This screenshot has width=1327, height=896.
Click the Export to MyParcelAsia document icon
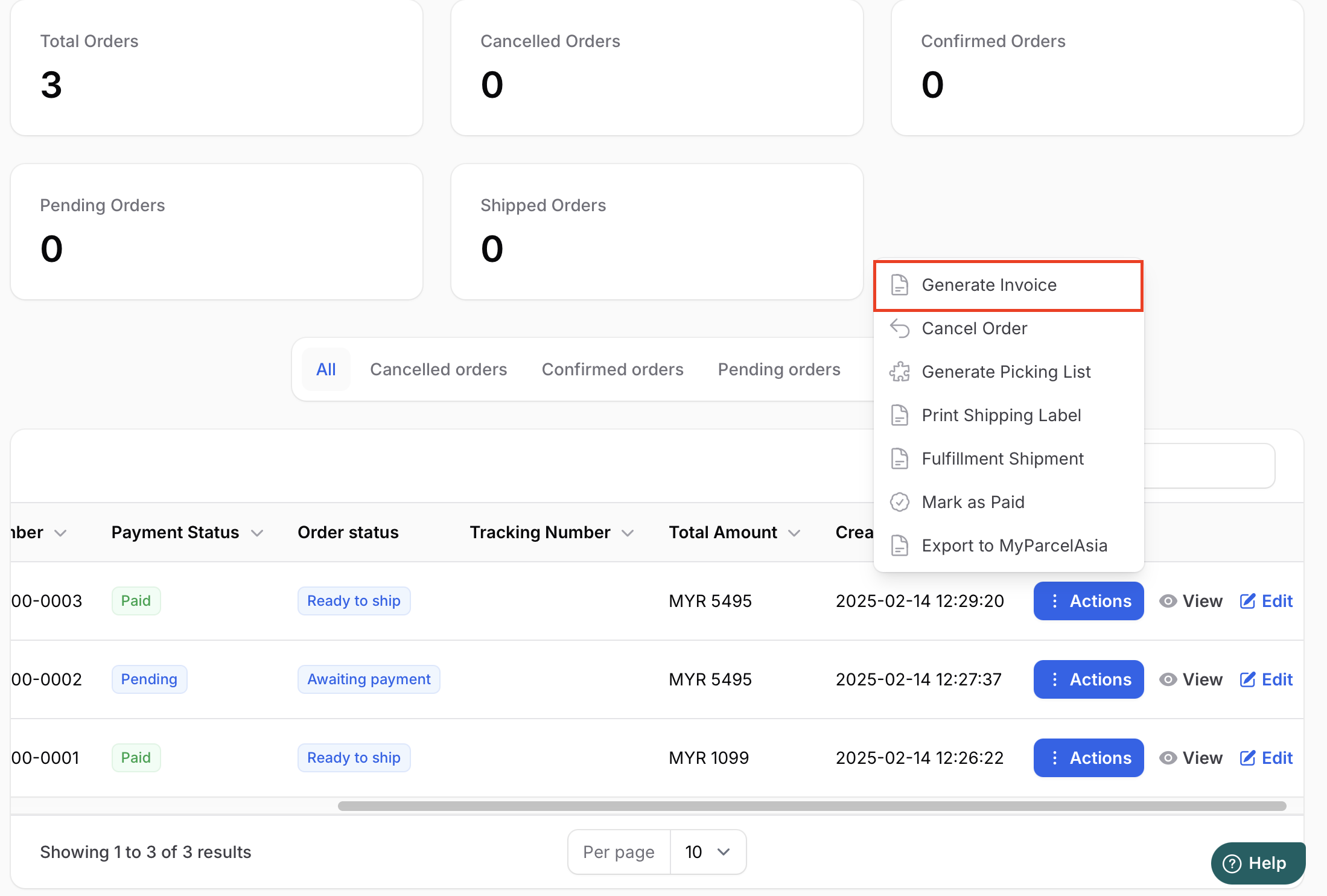[x=899, y=545]
